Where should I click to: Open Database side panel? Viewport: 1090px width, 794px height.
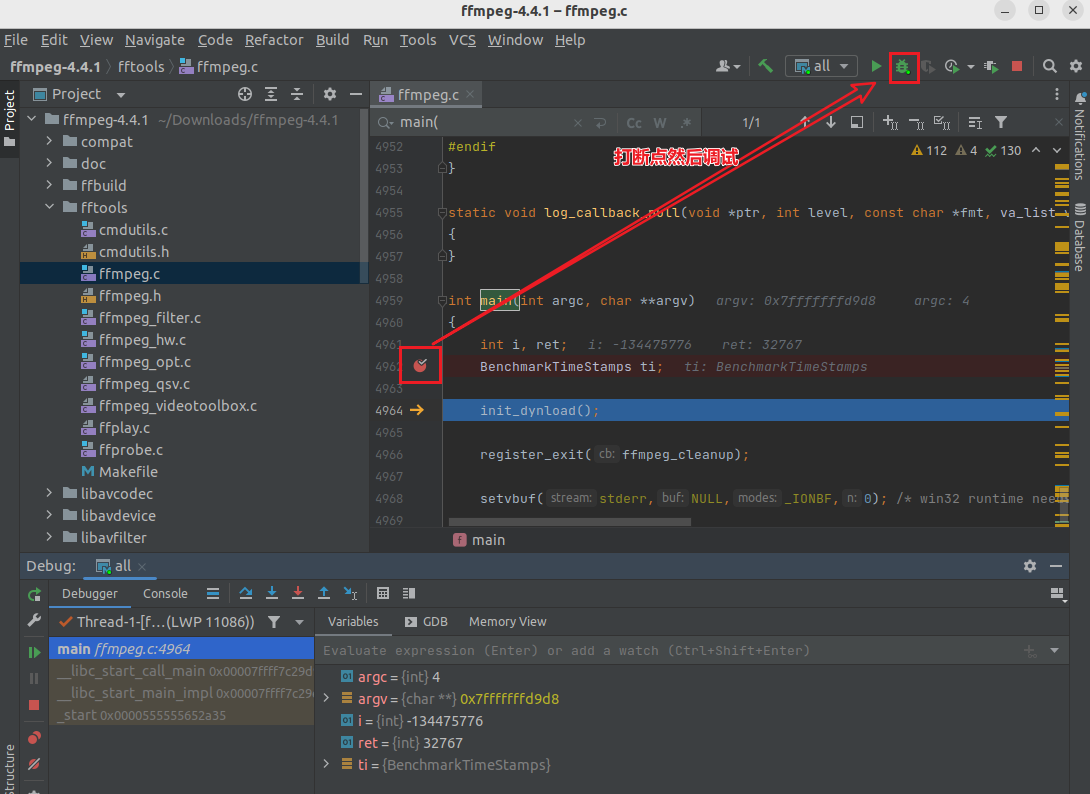[1079, 236]
